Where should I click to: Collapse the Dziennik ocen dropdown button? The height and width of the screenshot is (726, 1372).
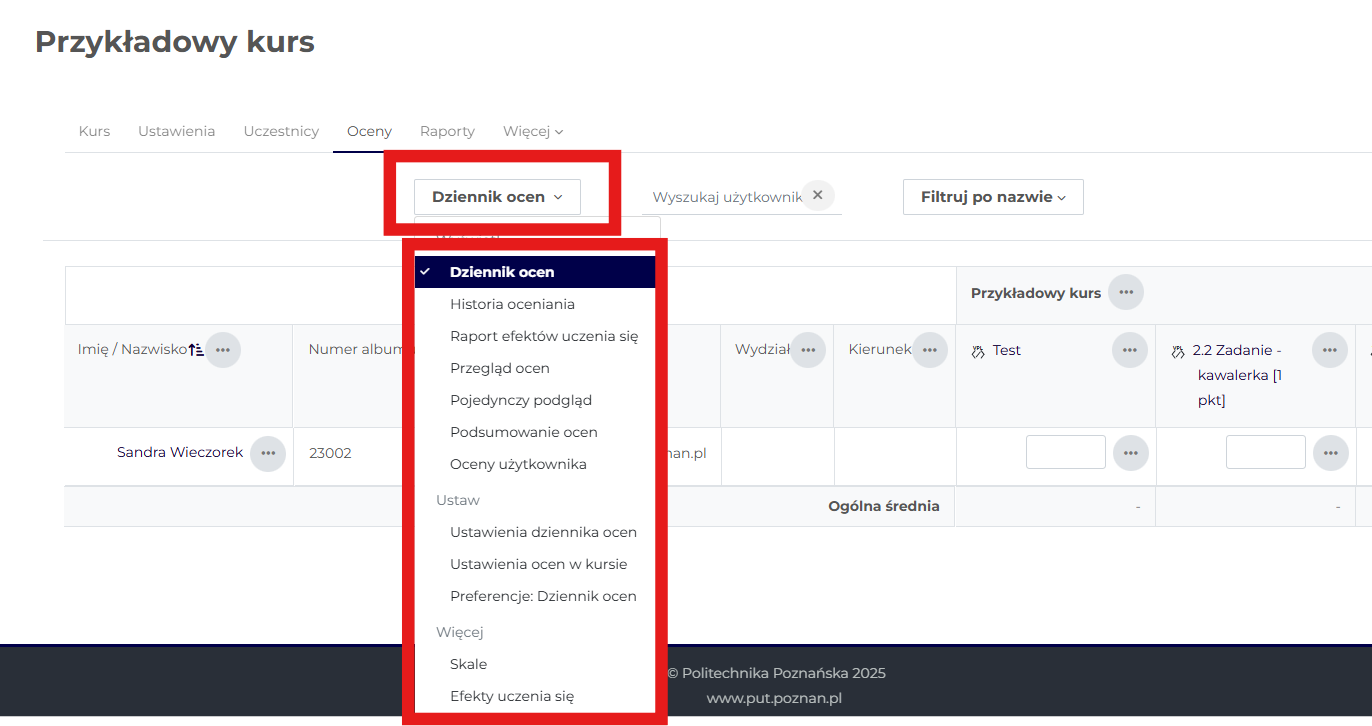497,197
